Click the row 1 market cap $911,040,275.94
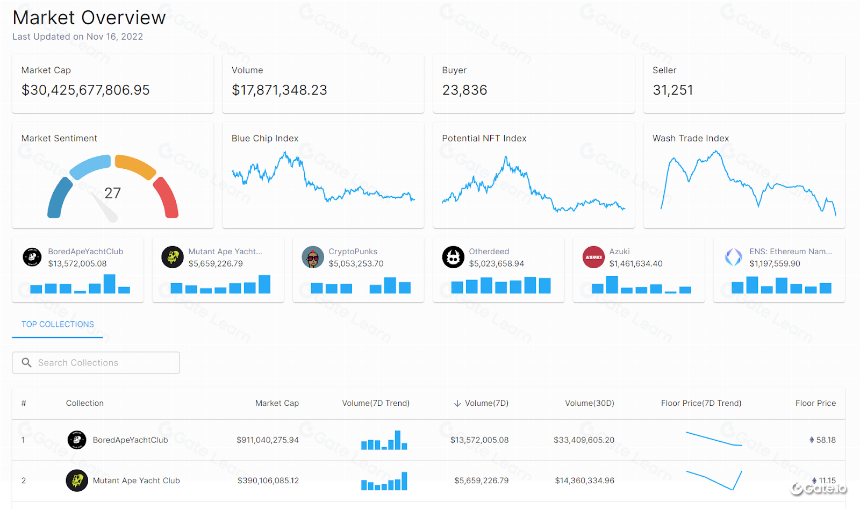This screenshot has height=509, width=860. click(268, 440)
